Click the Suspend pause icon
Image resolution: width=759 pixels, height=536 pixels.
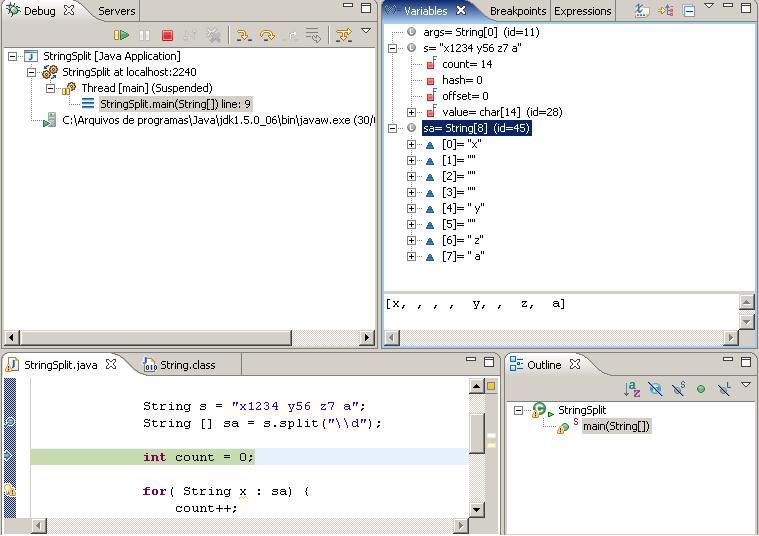[144, 35]
